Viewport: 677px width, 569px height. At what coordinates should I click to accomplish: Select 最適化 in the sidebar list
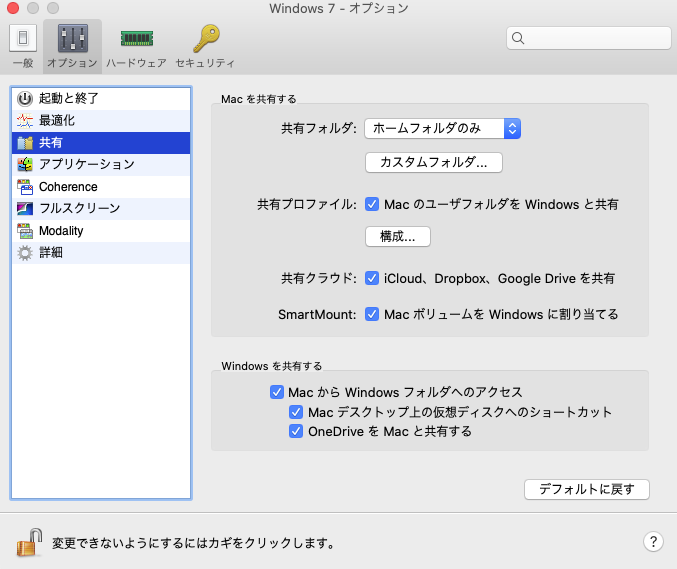click(x=101, y=120)
